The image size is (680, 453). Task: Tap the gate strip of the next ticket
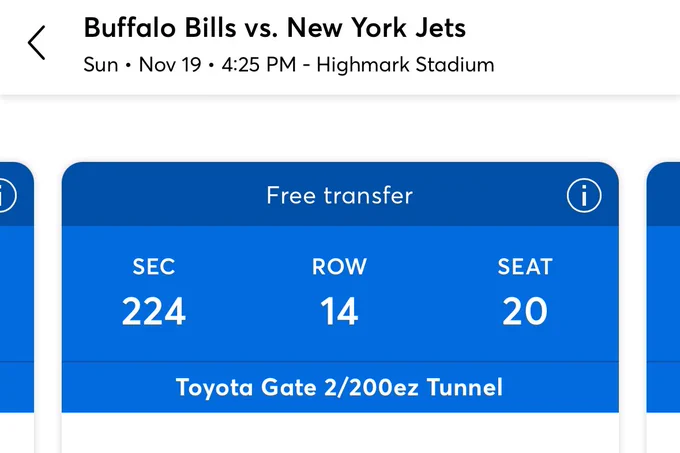point(663,387)
